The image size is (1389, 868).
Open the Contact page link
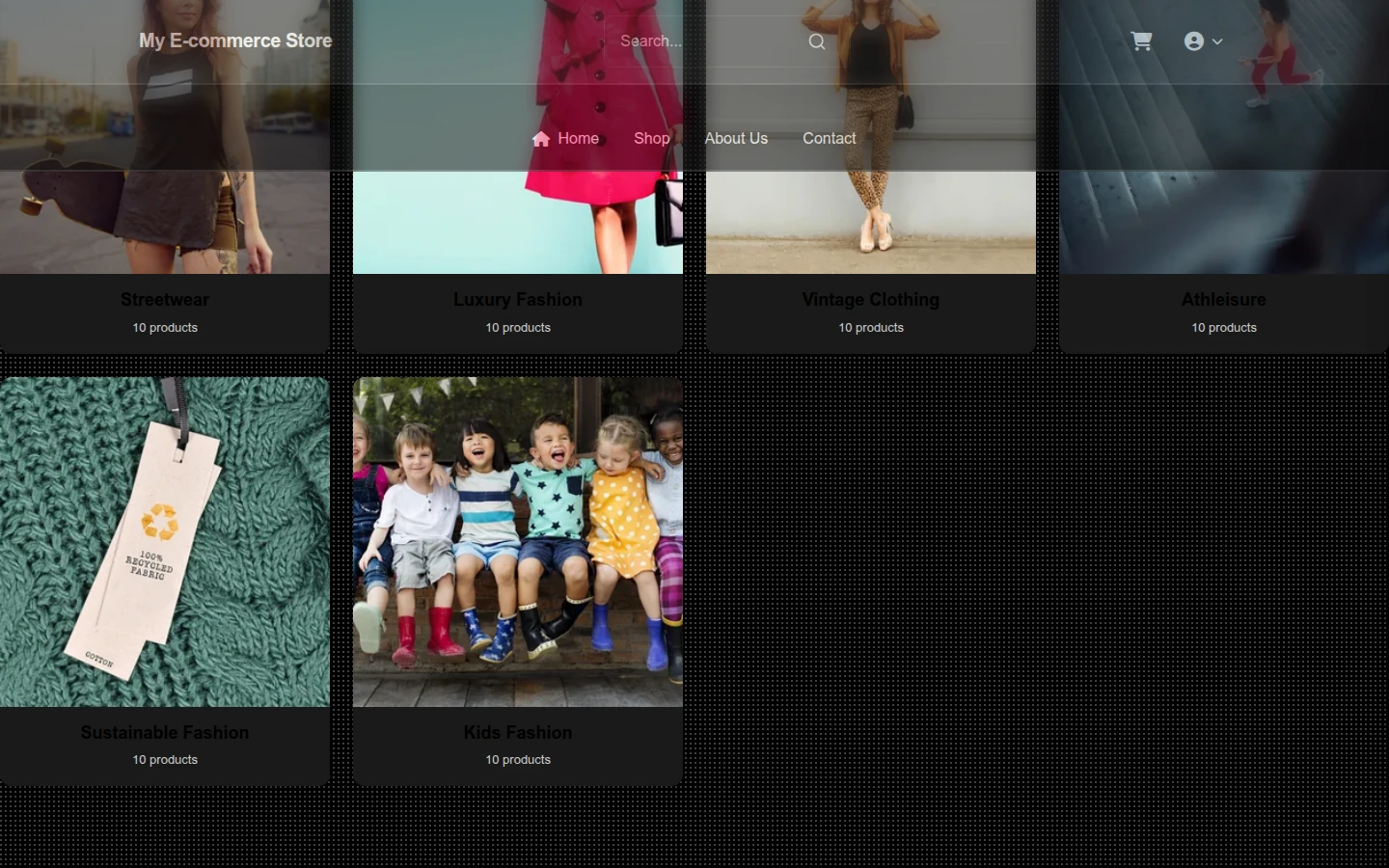(830, 138)
